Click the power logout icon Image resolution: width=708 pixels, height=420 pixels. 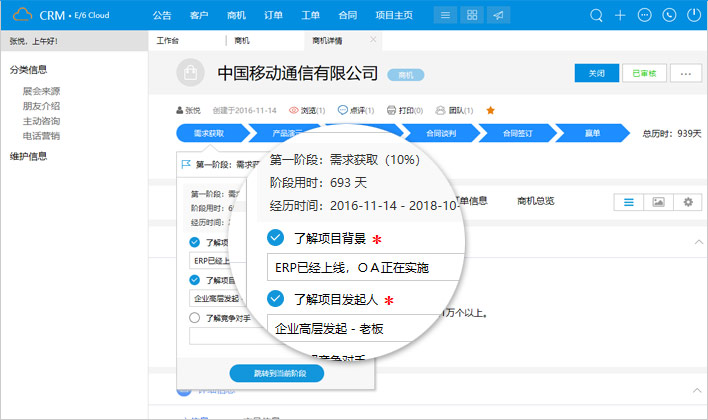(x=692, y=16)
